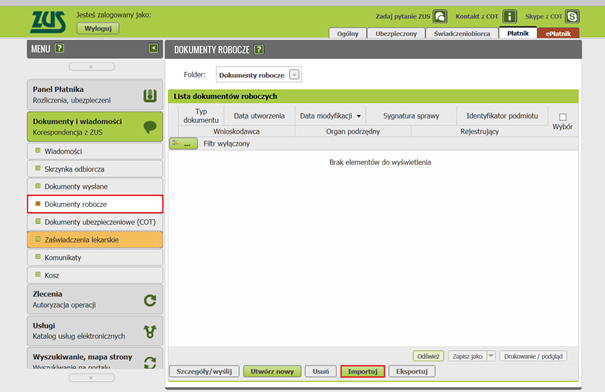Click the Zadaj pytanie ZUS headset icon
Image resolution: width=605 pixels, height=392 pixels.
pyautogui.click(x=440, y=17)
